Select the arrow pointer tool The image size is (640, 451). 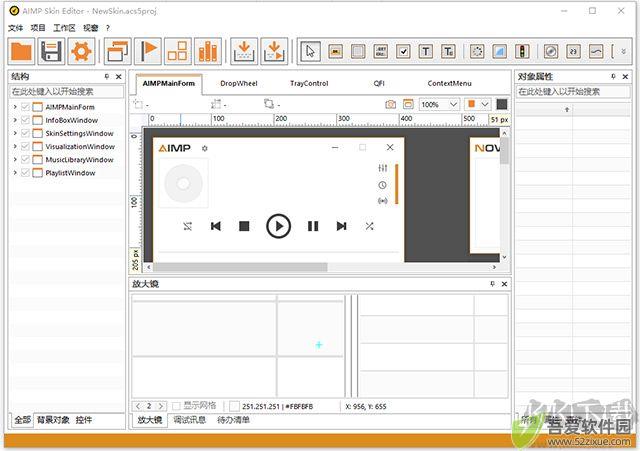pyautogui.click(x=311, y=51)
